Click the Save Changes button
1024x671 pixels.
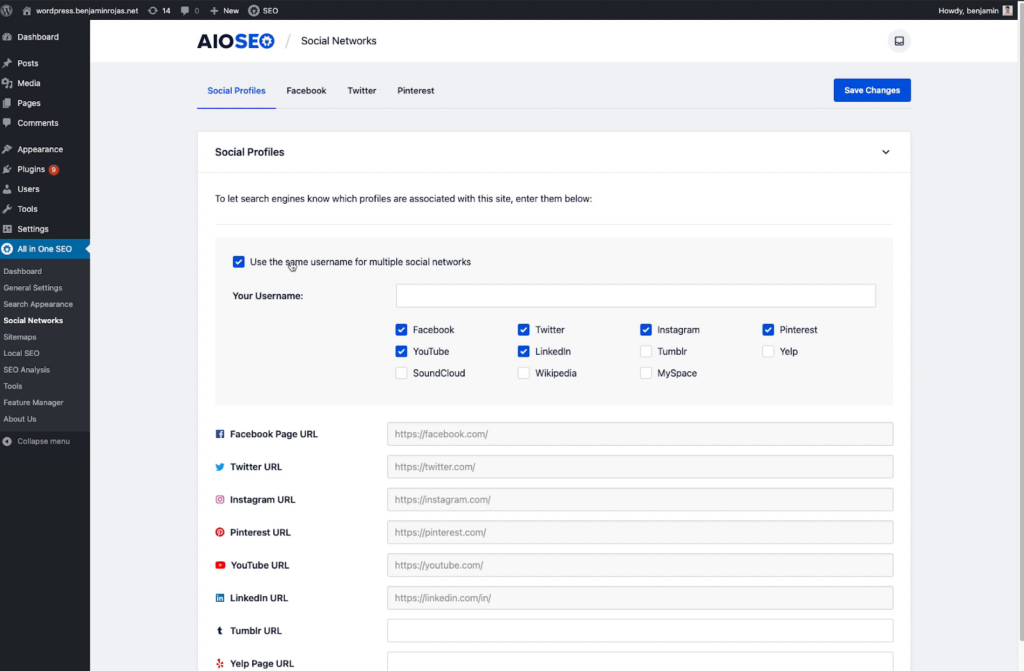pos(871,90)
